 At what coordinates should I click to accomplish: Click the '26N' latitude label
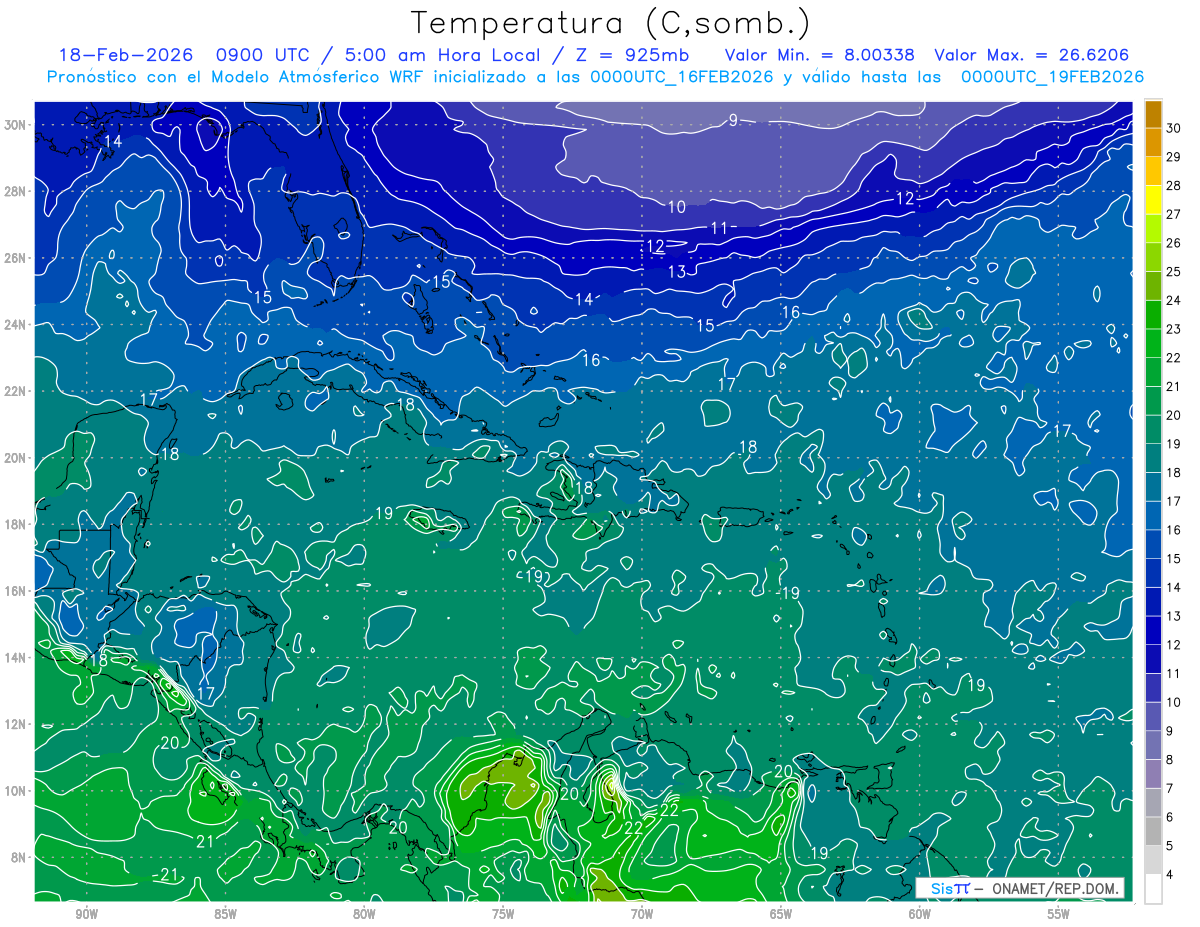coord(17,257)
